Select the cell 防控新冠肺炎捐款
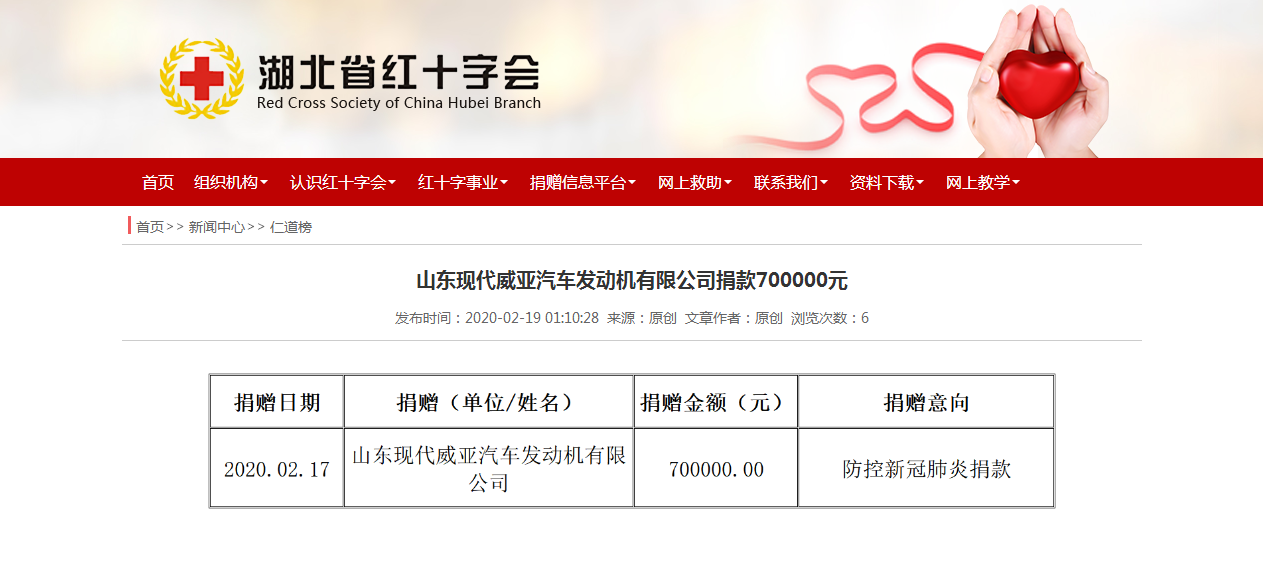1263x574 pixels. point(926,469)
